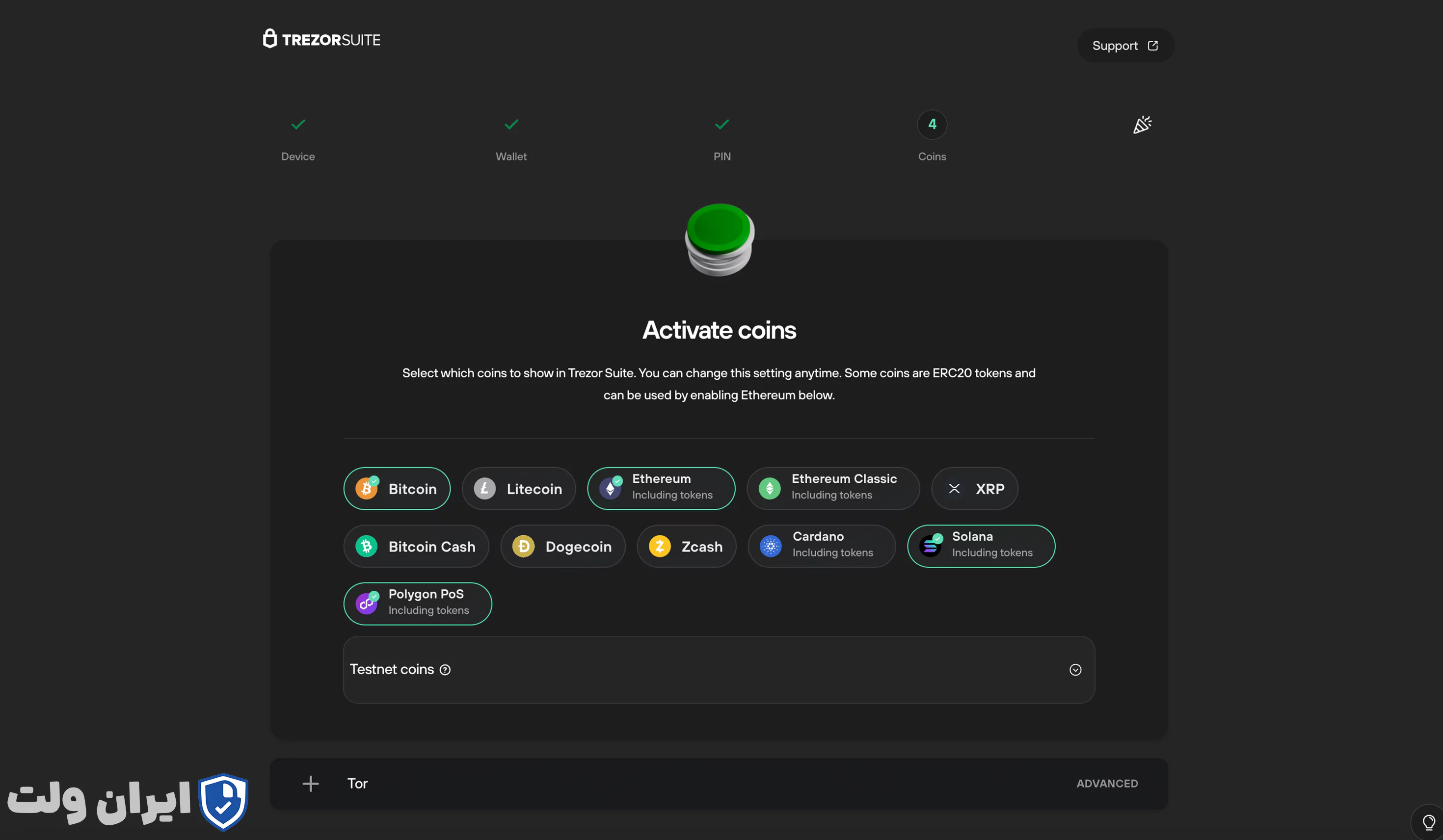Screen dimensions: 1443x840
Task: Click the Wallet step checkmark
Action: coord(511,124)
